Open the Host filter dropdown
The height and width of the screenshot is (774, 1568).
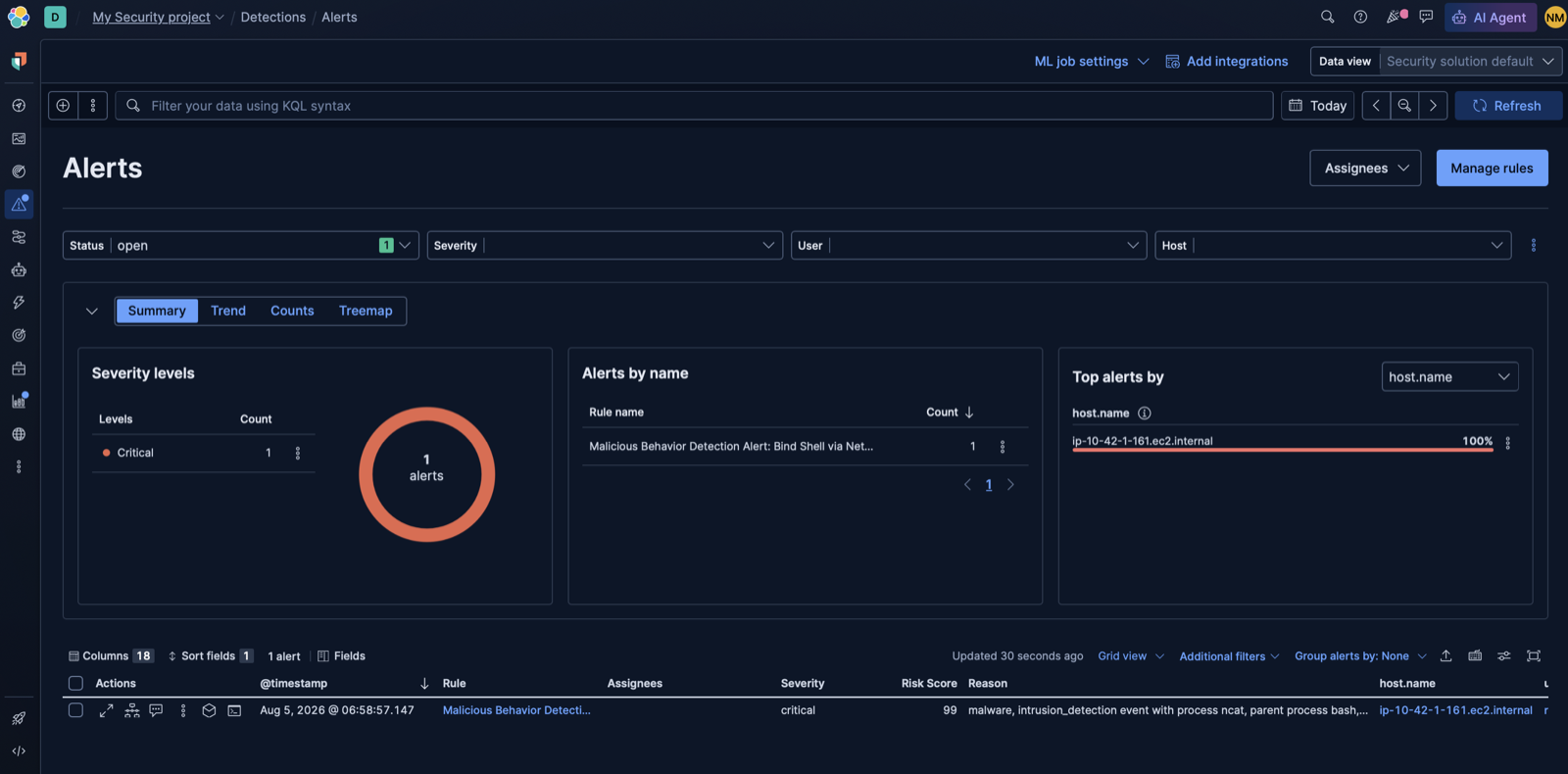pyautogui.click(x=1333, y=245)
